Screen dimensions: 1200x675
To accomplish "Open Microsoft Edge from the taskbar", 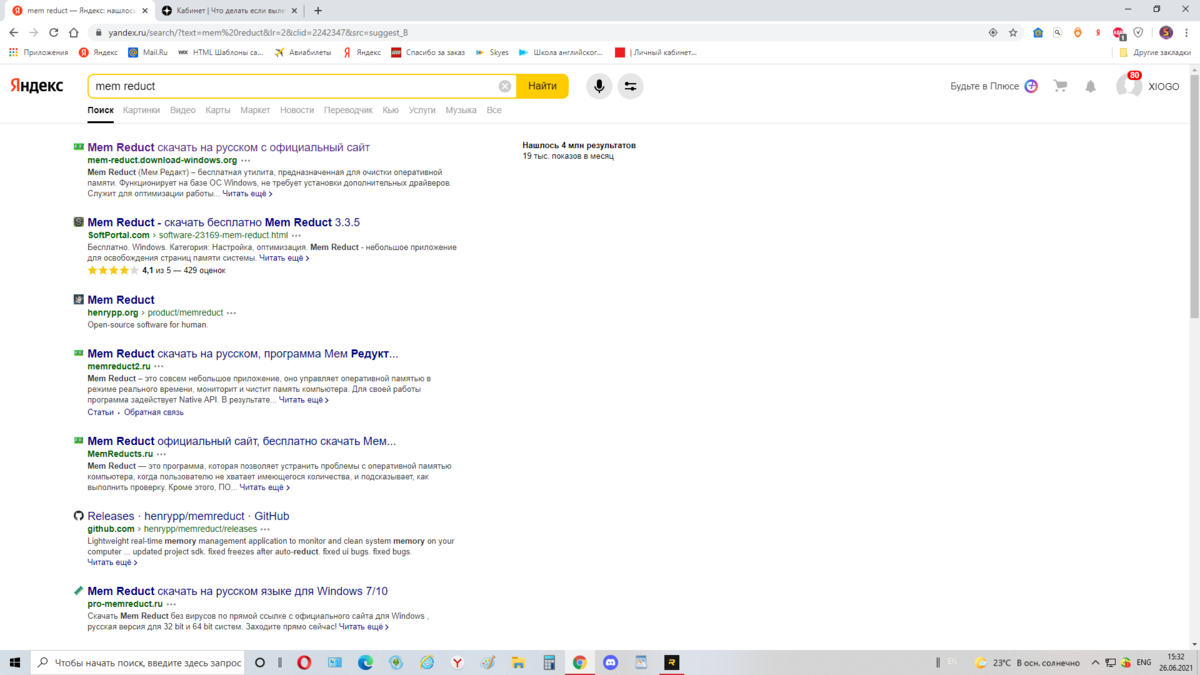I will click(366, 662).
